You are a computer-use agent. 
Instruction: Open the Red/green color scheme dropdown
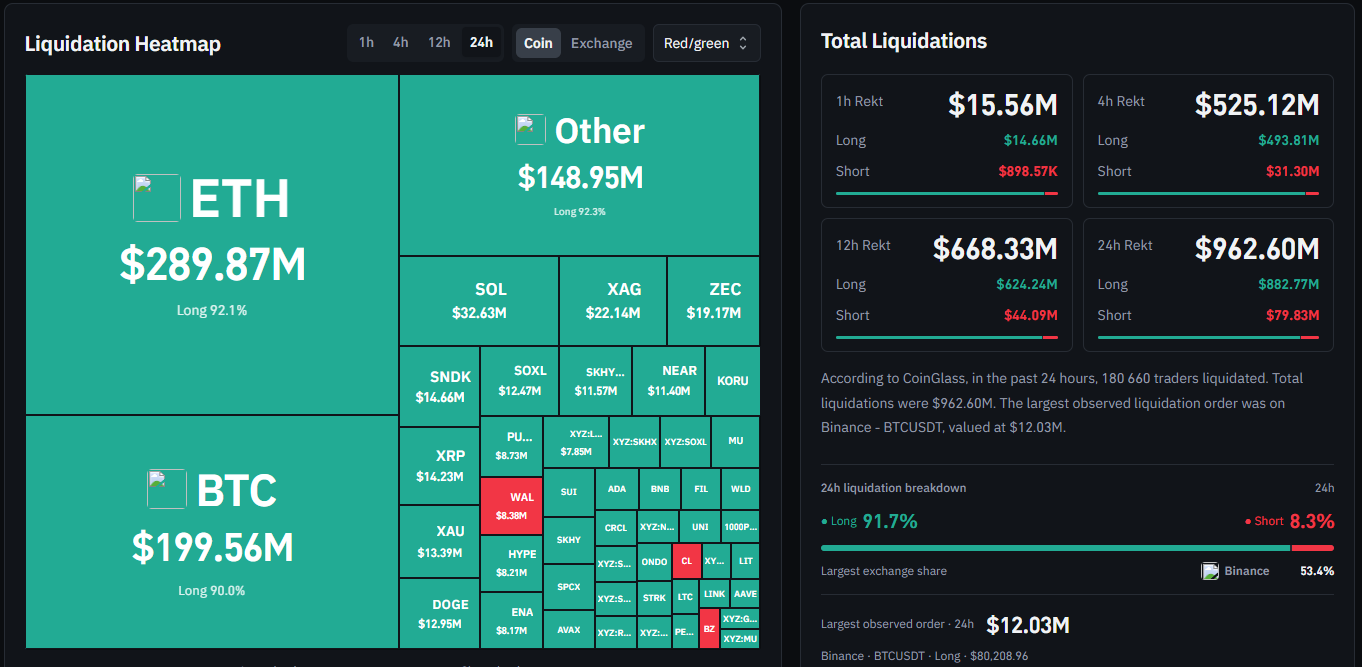coord(706,43)
